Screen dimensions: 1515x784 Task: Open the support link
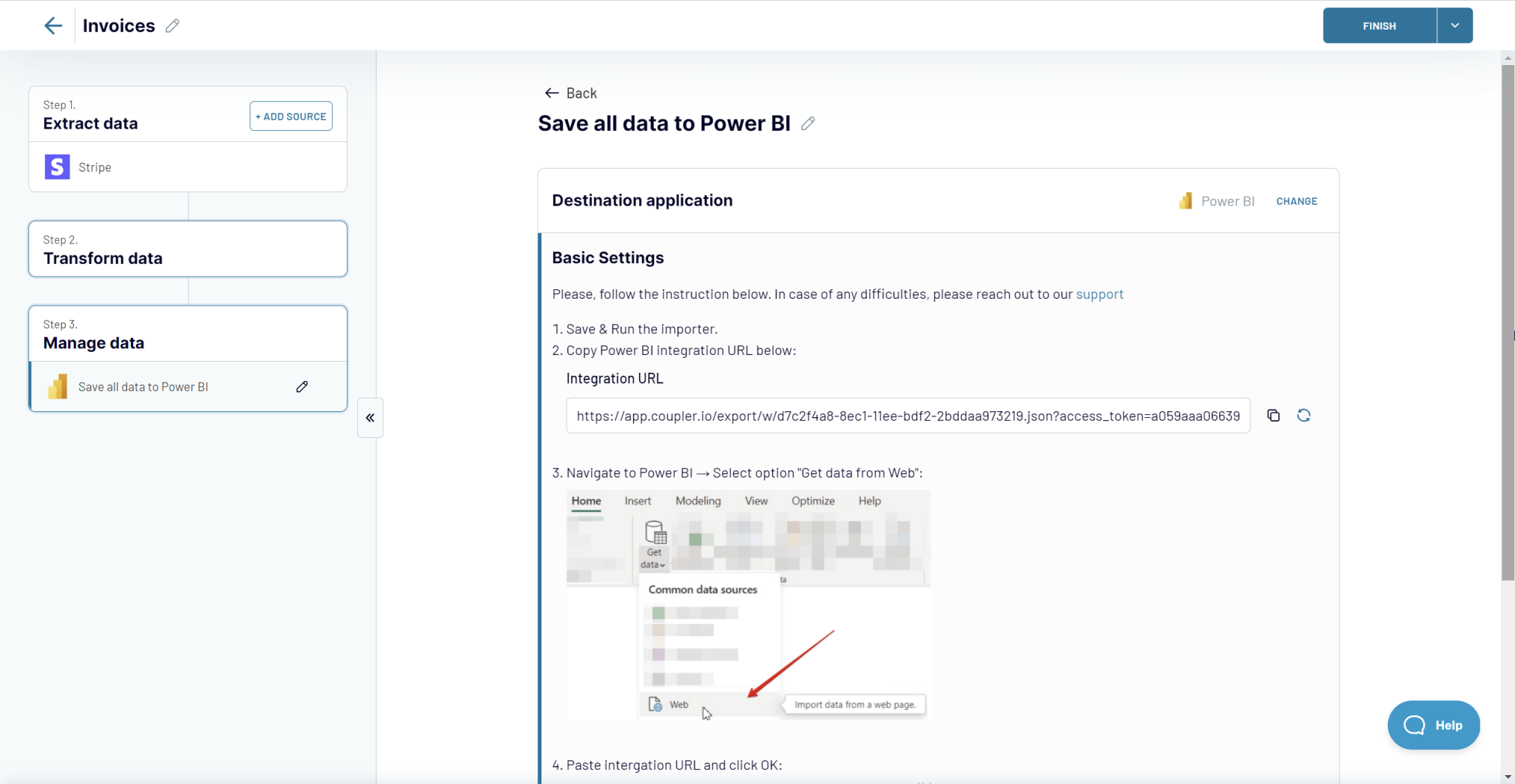pos(1099,294)
